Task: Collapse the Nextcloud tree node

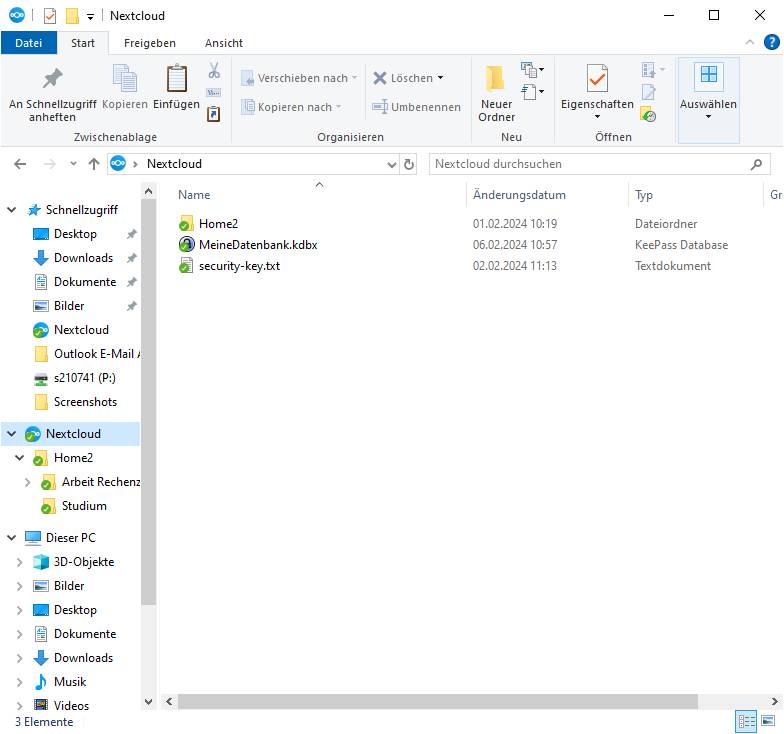Action: coord(12,434)
